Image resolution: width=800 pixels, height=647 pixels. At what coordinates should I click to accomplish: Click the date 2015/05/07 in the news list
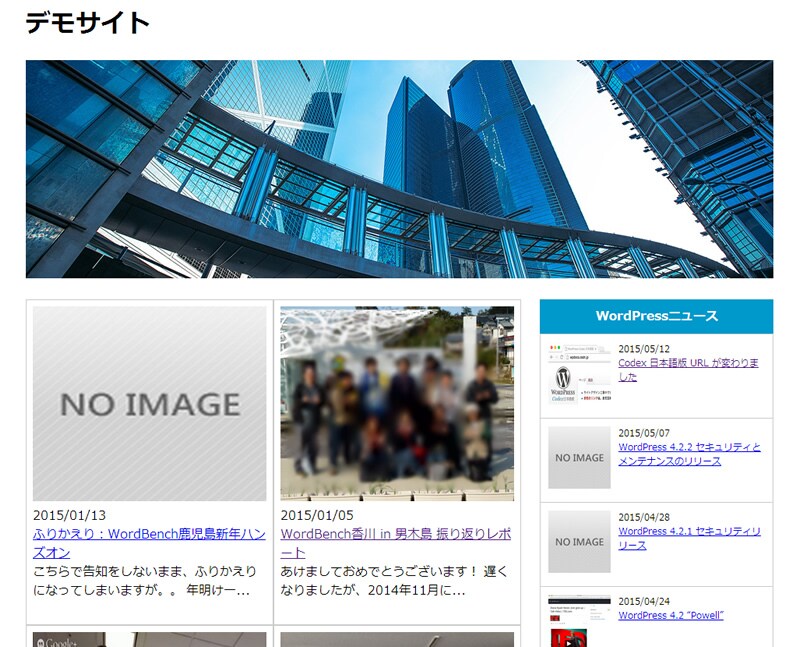[644, 433]
